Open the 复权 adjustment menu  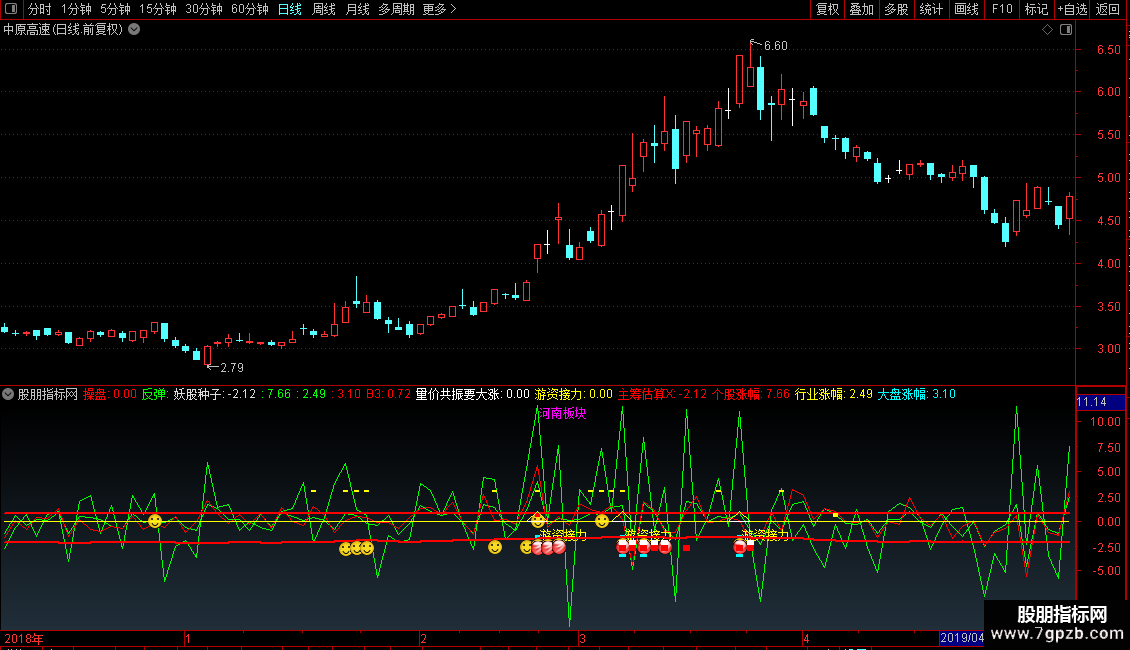827,9
